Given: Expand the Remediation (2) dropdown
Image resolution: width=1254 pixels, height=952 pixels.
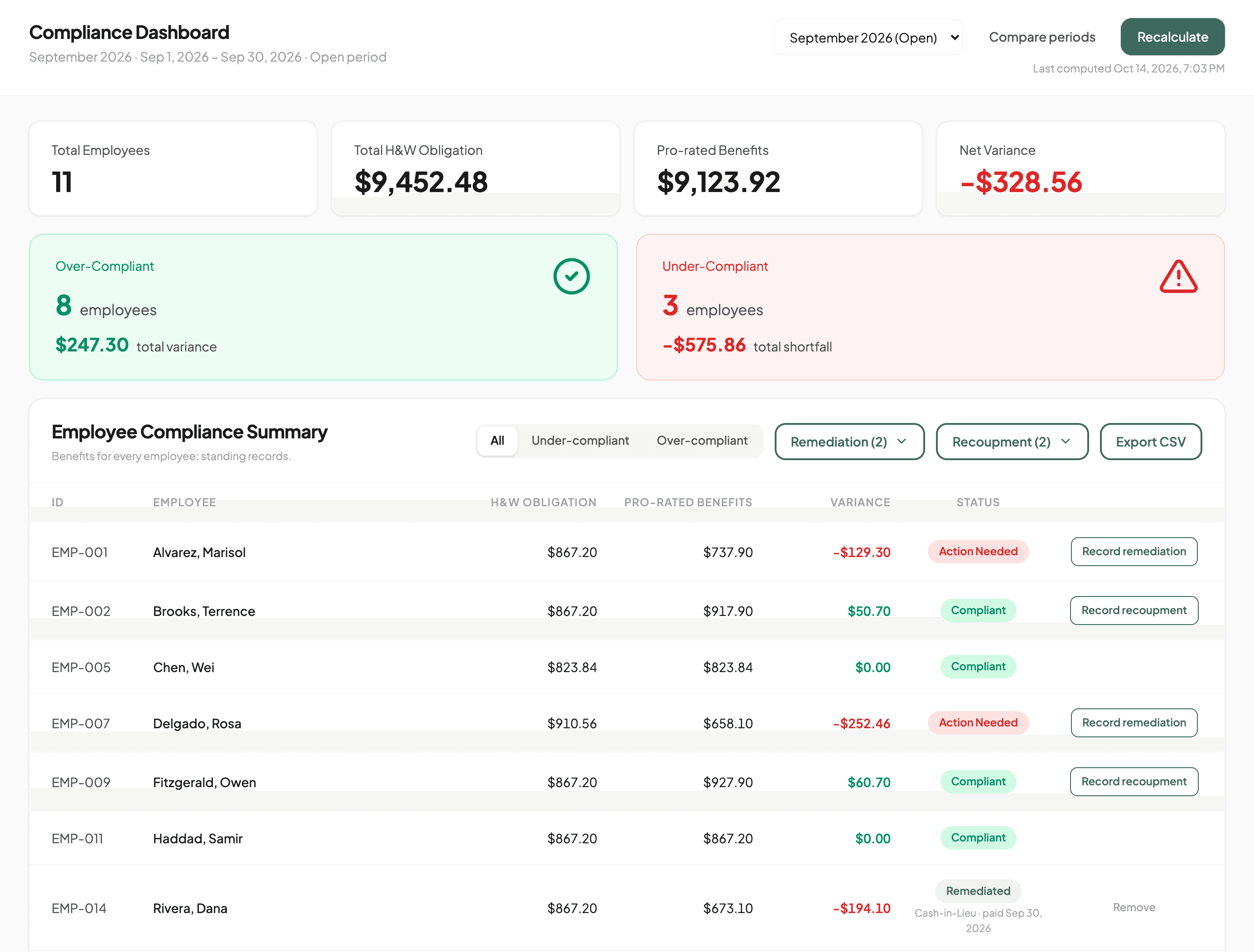Looking at the screenshot, I should 849,442.
